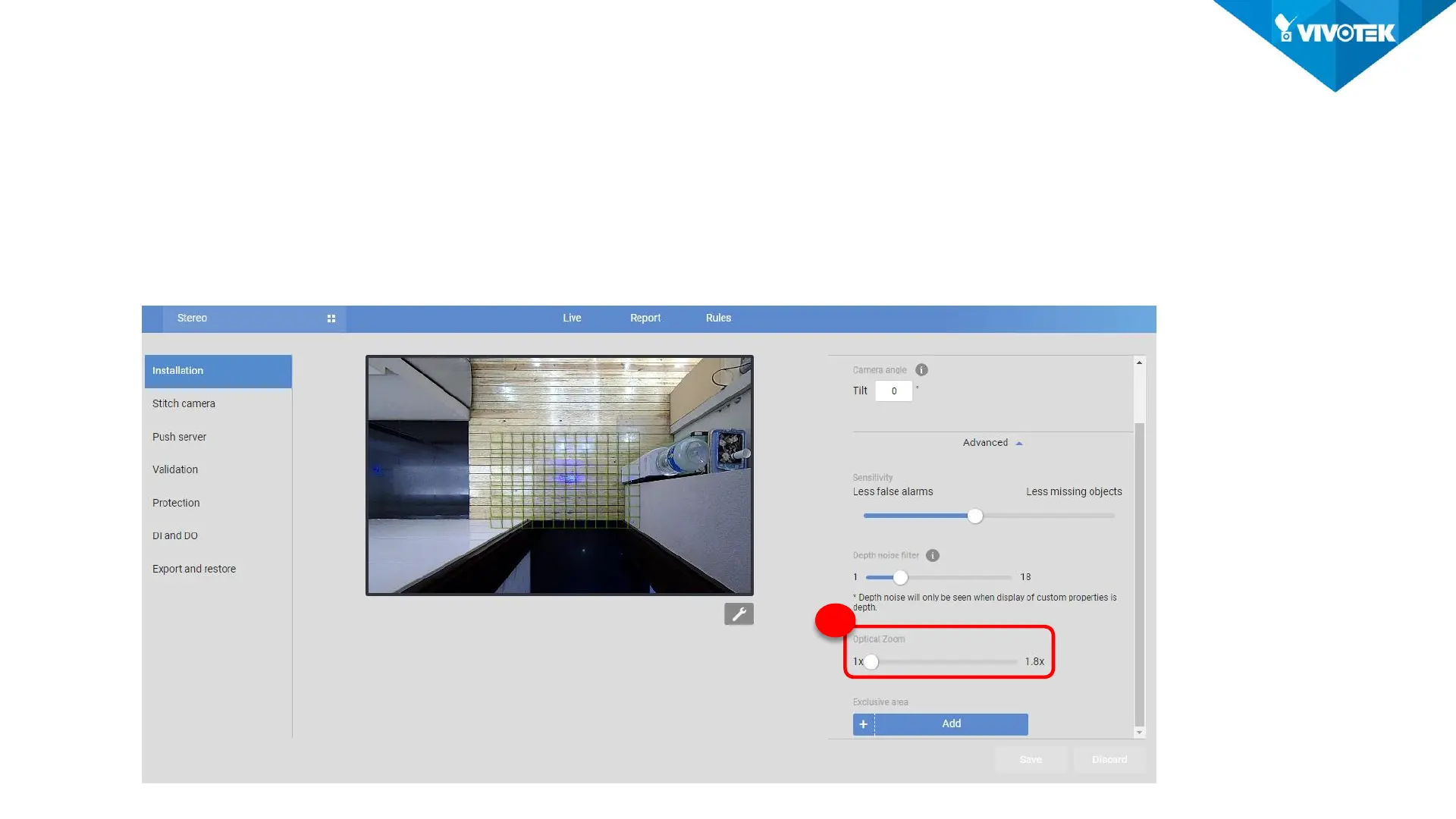
Task: Click the Save button
Action: (1030, 759)
